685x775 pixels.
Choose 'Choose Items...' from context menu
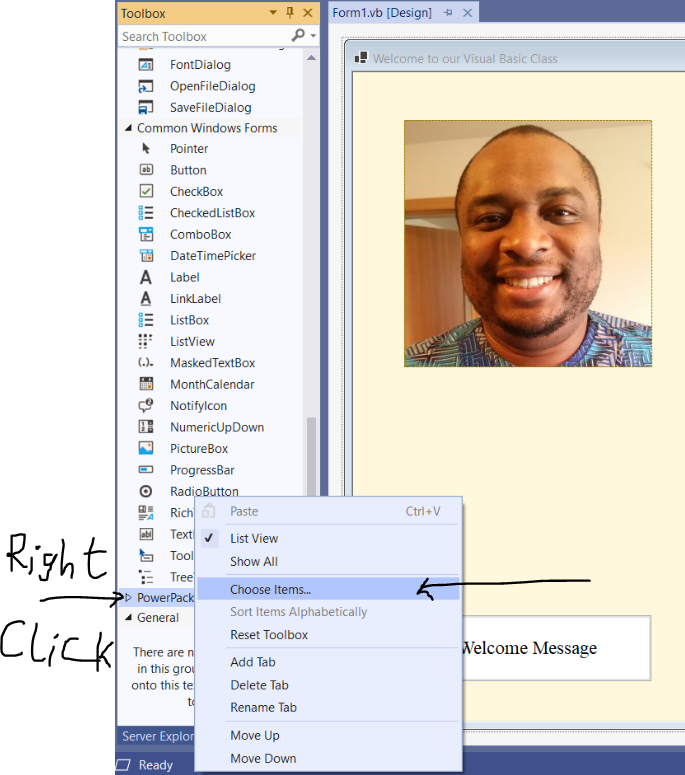pyautogui.click(x=270, y=590)
